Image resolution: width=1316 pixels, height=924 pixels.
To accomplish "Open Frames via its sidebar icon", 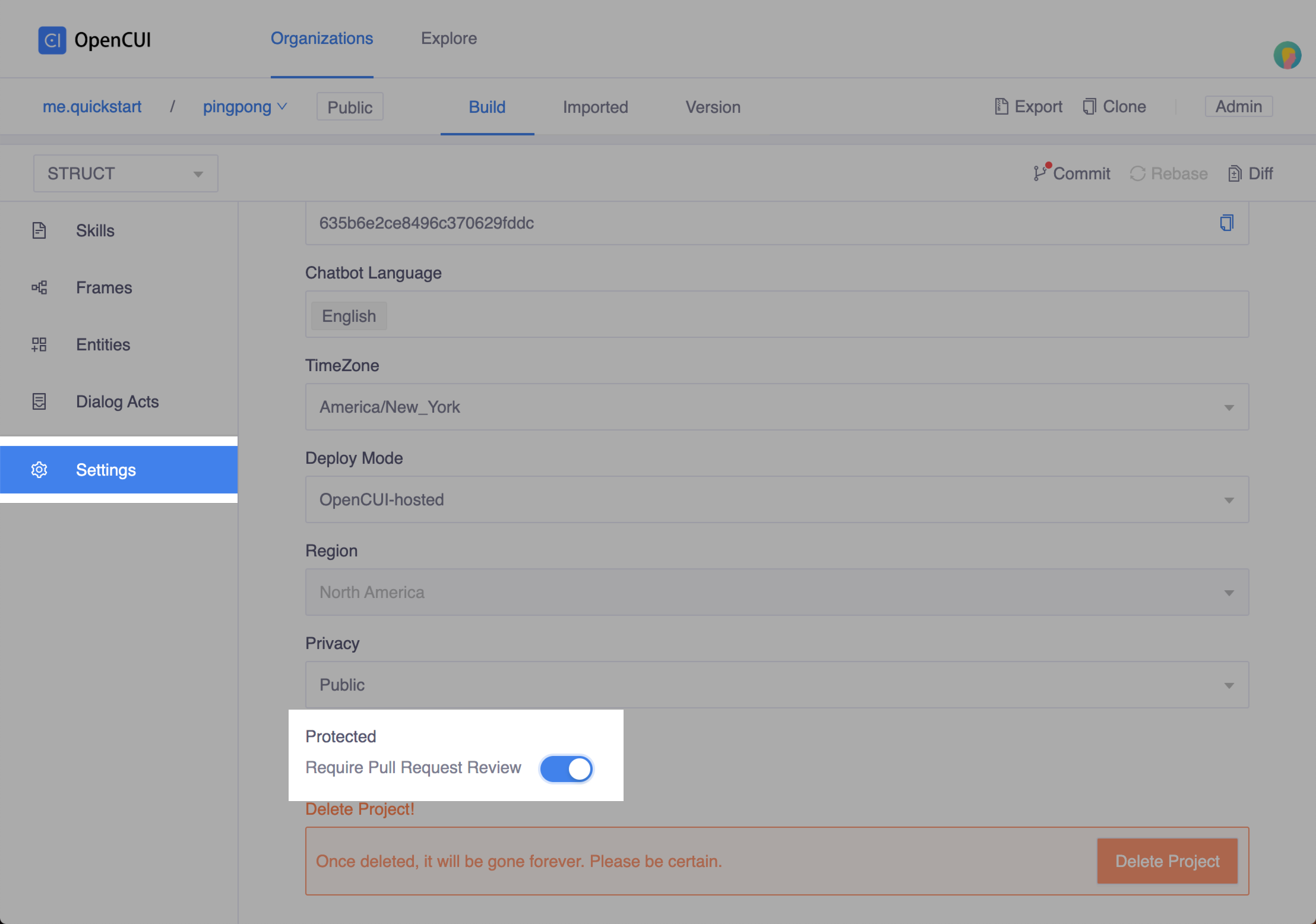I will [39, 287].
